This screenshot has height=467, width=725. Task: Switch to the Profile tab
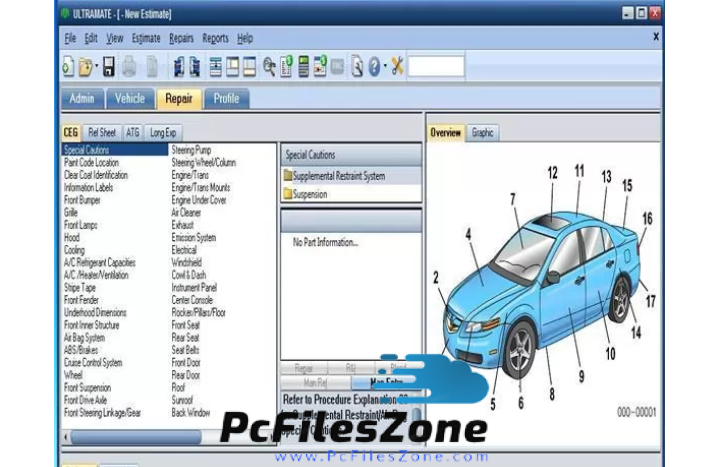point(227,98)
